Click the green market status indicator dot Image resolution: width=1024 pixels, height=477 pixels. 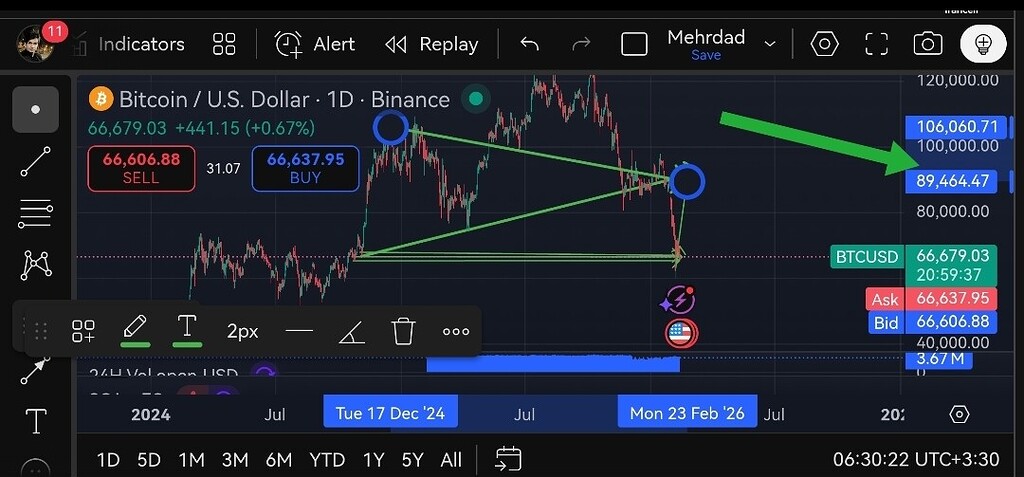(x=476, y=99)
